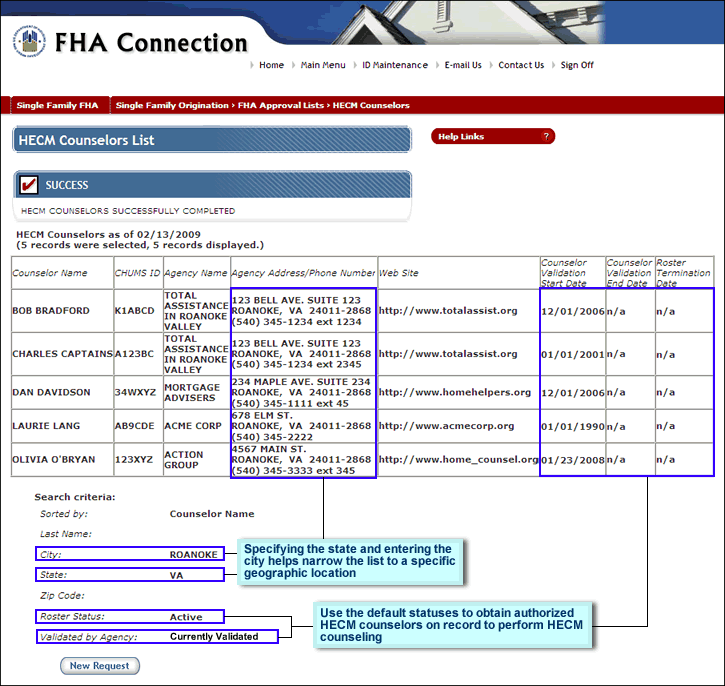Screen dimensions: 725x686
Task: Click CHUMS ID A123BC
Action: (134, 354)
